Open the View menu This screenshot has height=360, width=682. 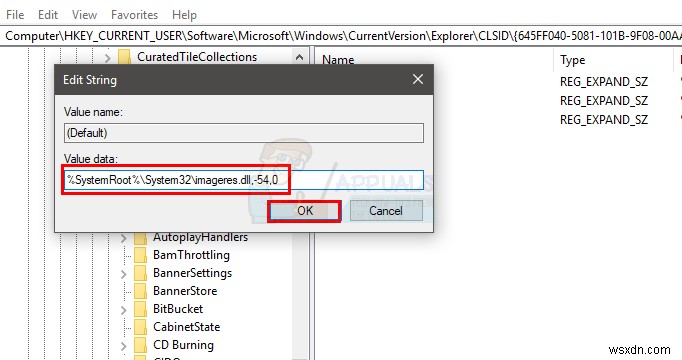(x=84, y=15)
